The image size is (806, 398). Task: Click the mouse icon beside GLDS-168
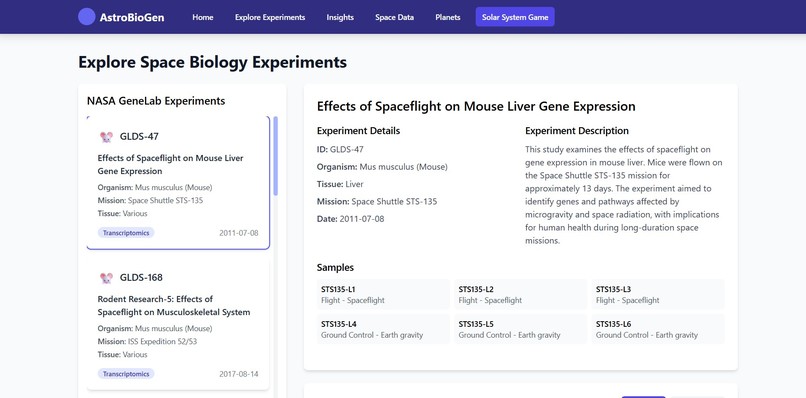[106, 278]
